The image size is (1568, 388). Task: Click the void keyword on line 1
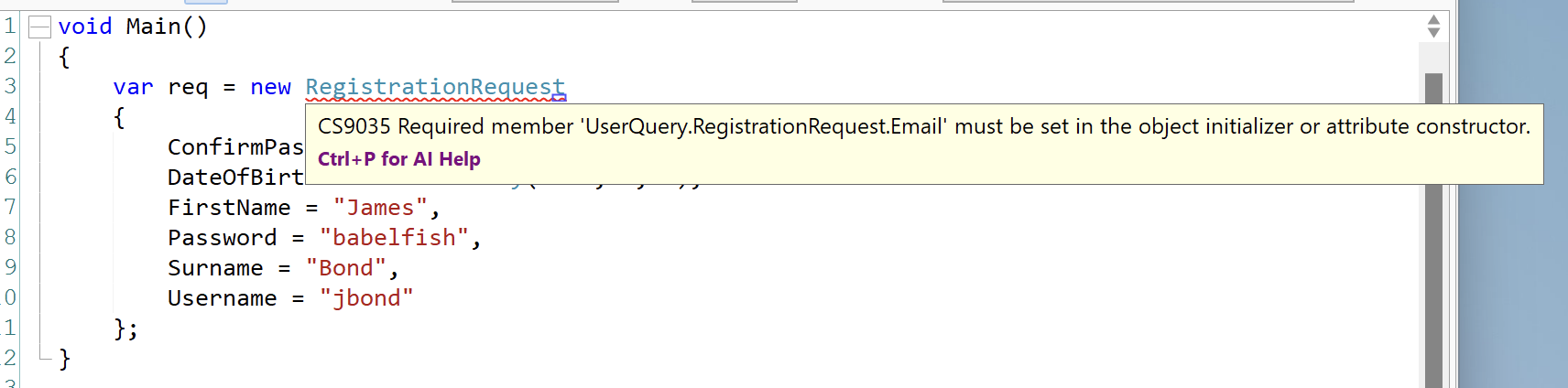click(84, 27)
